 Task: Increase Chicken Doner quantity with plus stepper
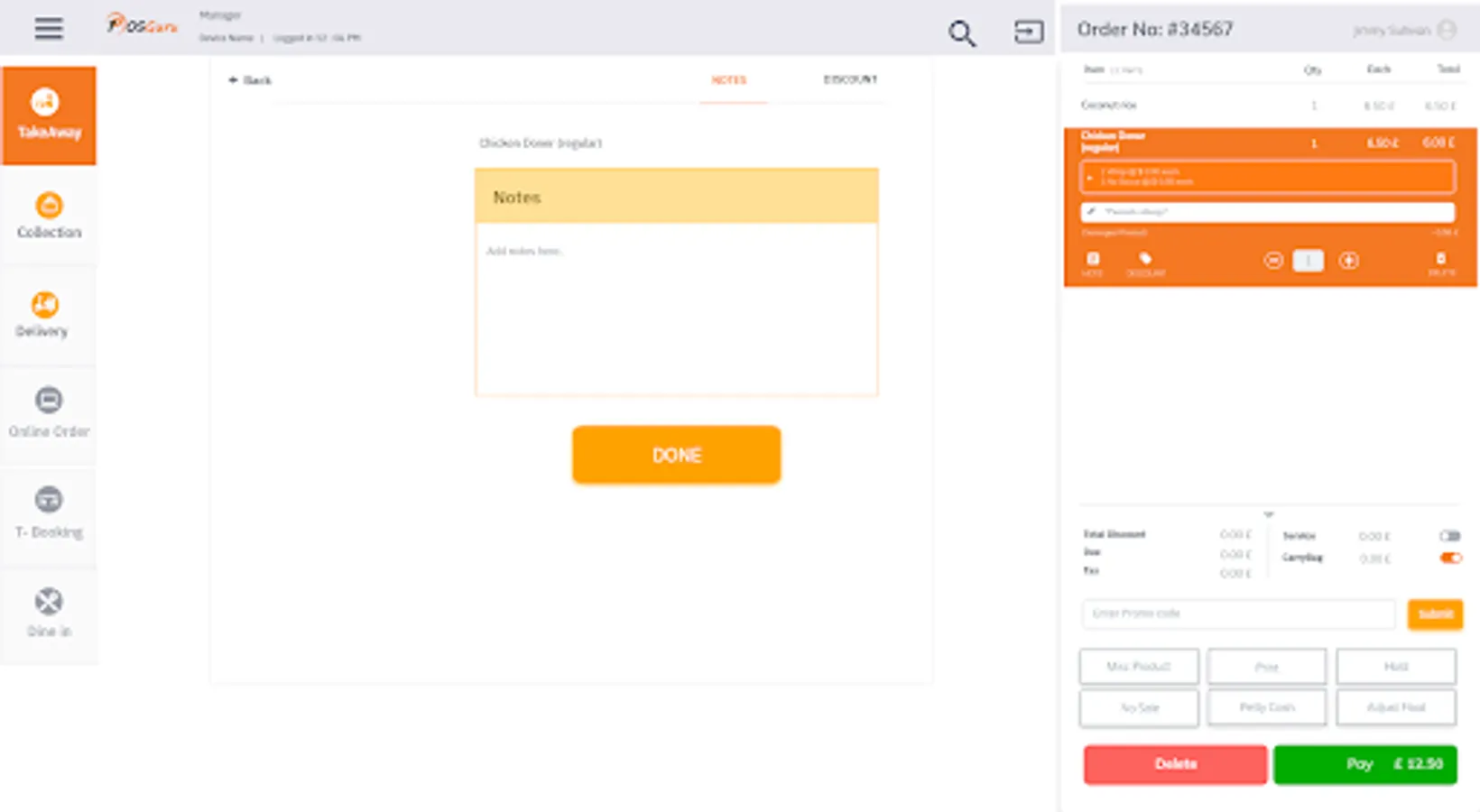click(1349, 261)
